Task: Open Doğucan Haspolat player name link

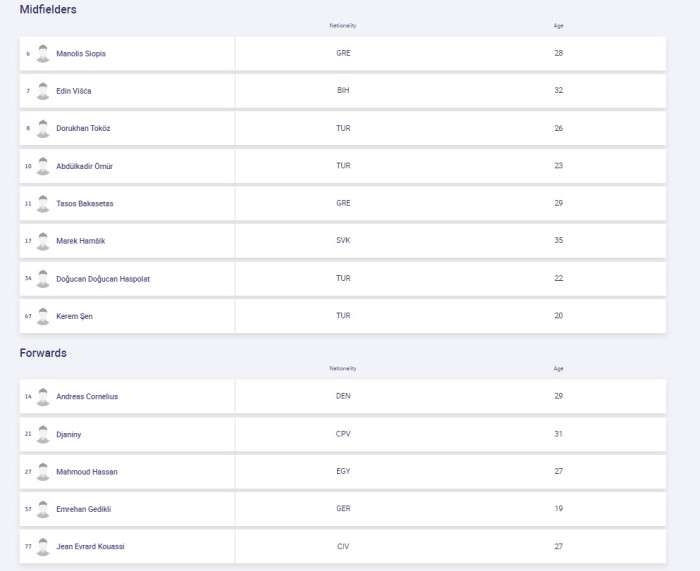Action: (x=103, y=279)
